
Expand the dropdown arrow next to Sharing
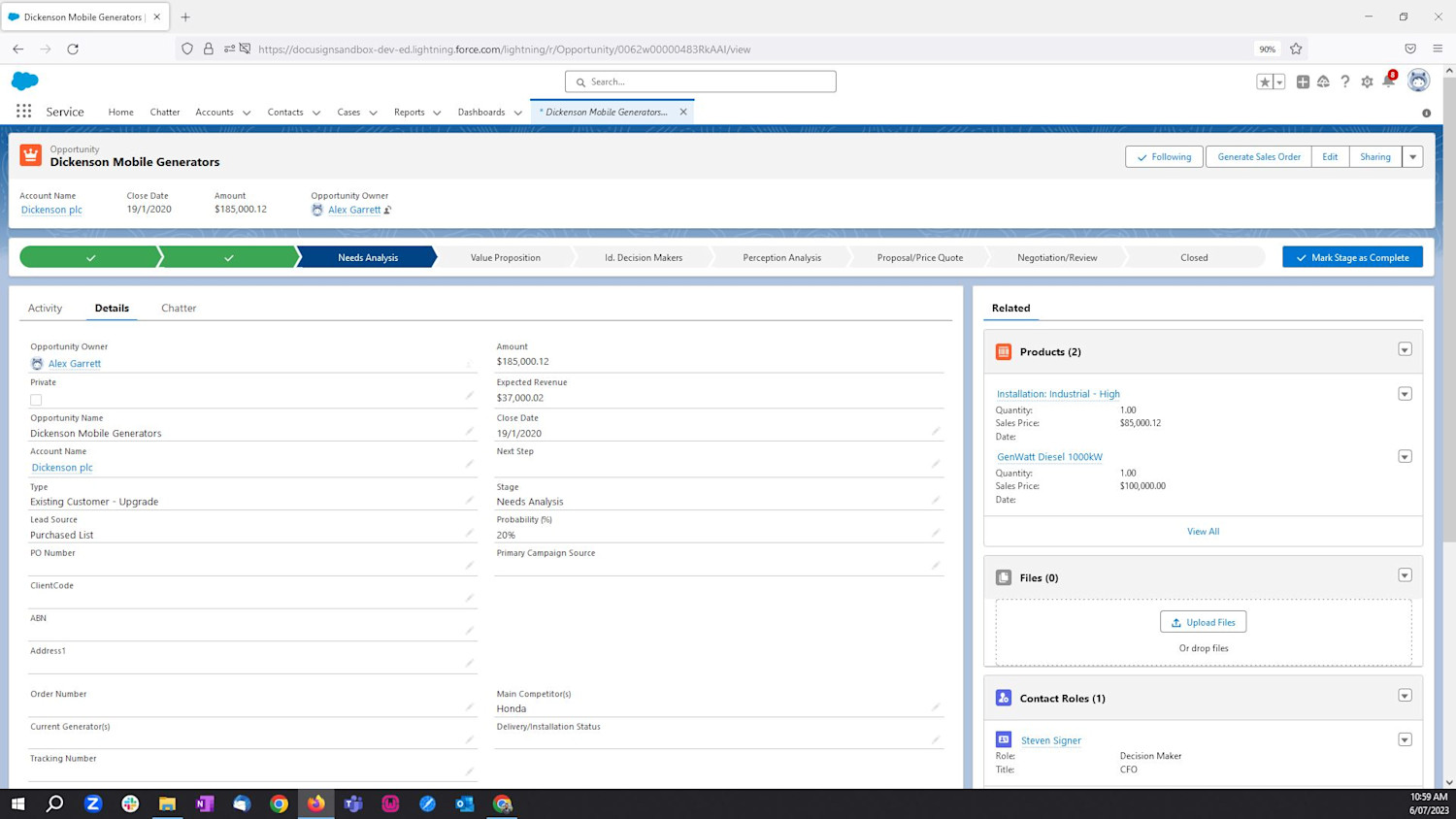tap(1413, 156)
